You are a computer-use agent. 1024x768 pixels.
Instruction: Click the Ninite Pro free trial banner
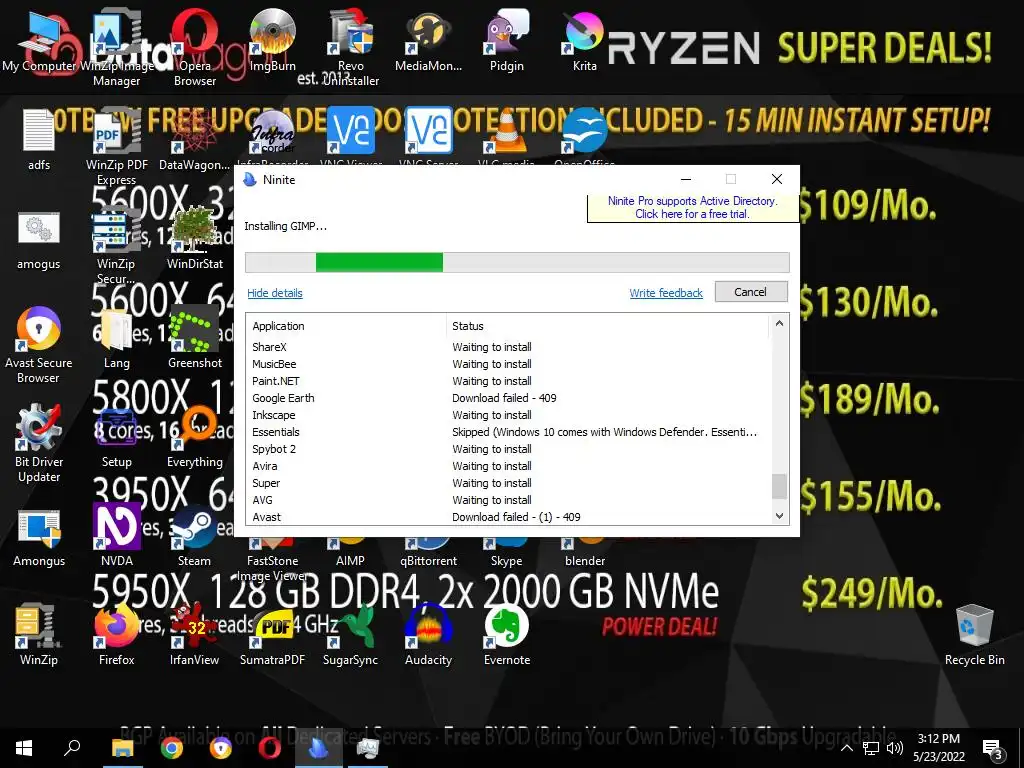click(692, 208)
